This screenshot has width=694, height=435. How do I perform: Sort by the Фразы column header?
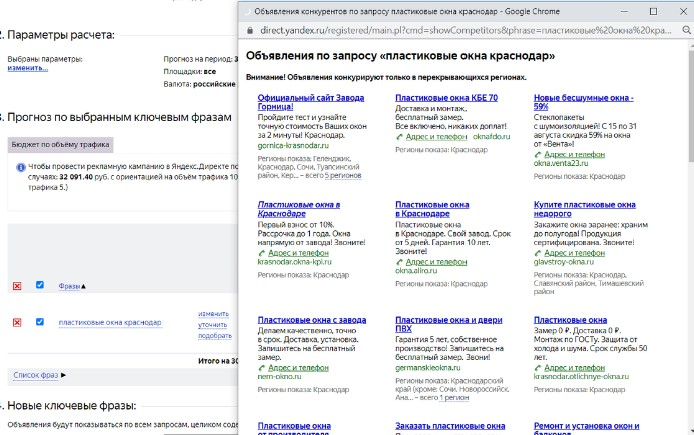coord(72,286)
